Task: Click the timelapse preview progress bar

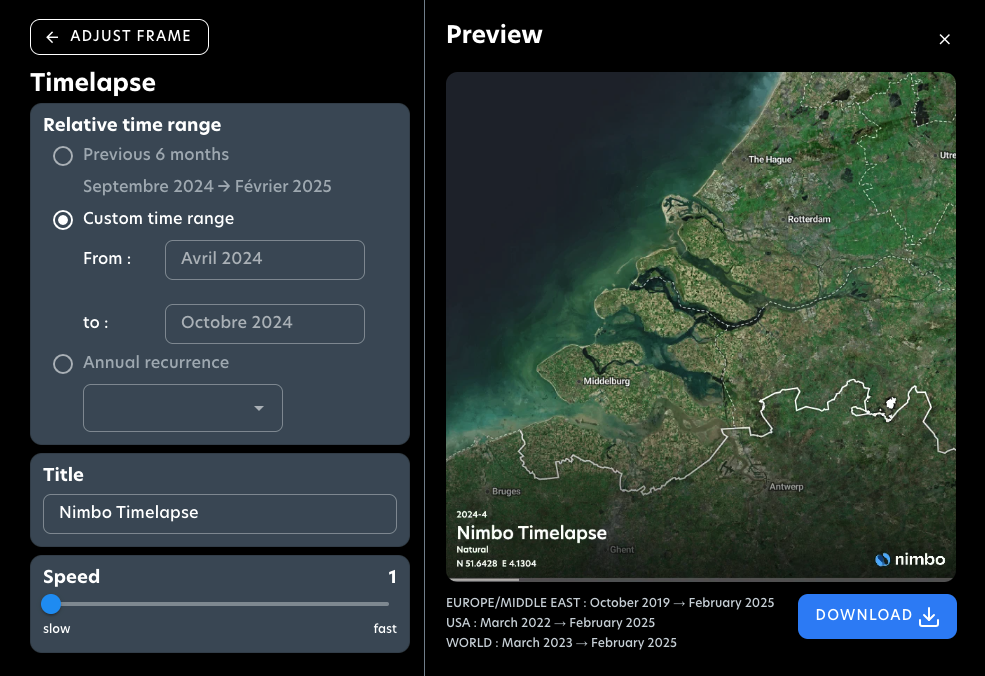Action: [x=700, y=579]
